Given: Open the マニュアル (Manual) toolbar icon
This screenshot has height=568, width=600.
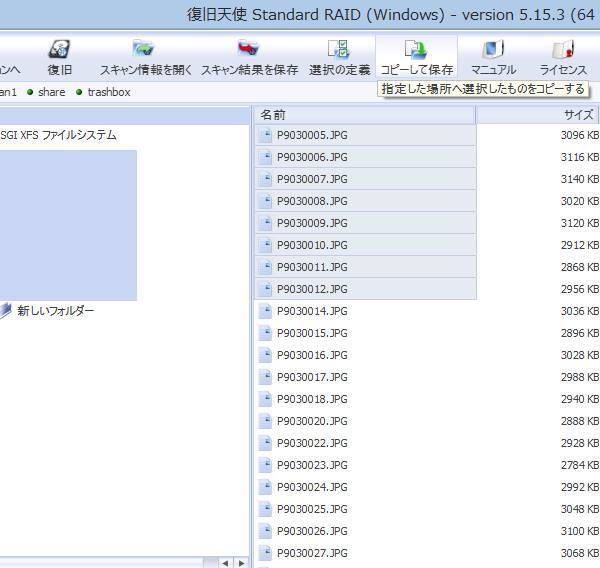Looking at the screenshot, I should tap(493, 57).
